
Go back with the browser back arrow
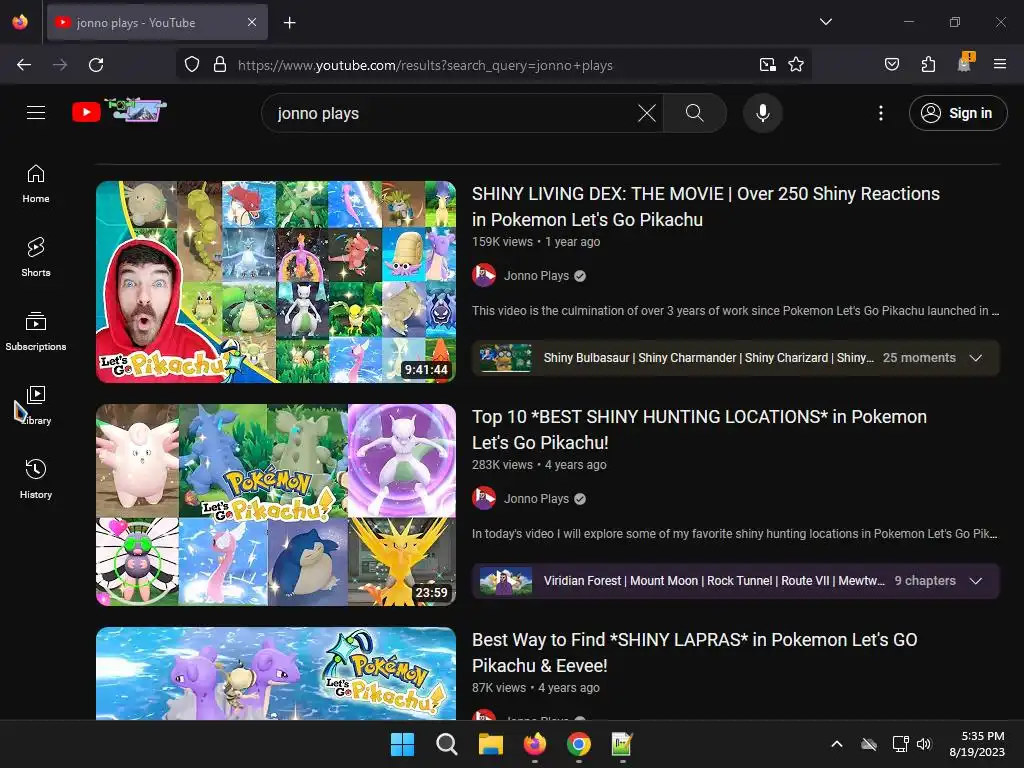24,65
